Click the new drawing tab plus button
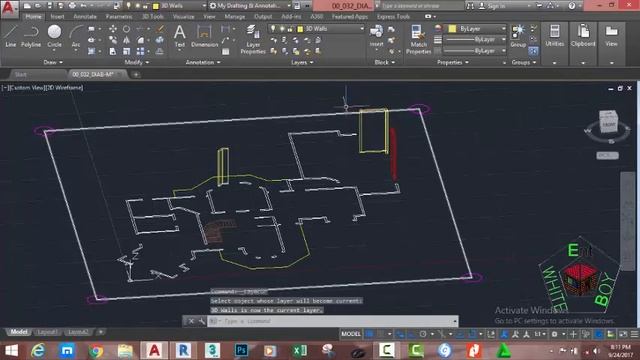Image resolution: width=640 pixels, height=360 pixels. pyautogui.click(x=136, y=74)
